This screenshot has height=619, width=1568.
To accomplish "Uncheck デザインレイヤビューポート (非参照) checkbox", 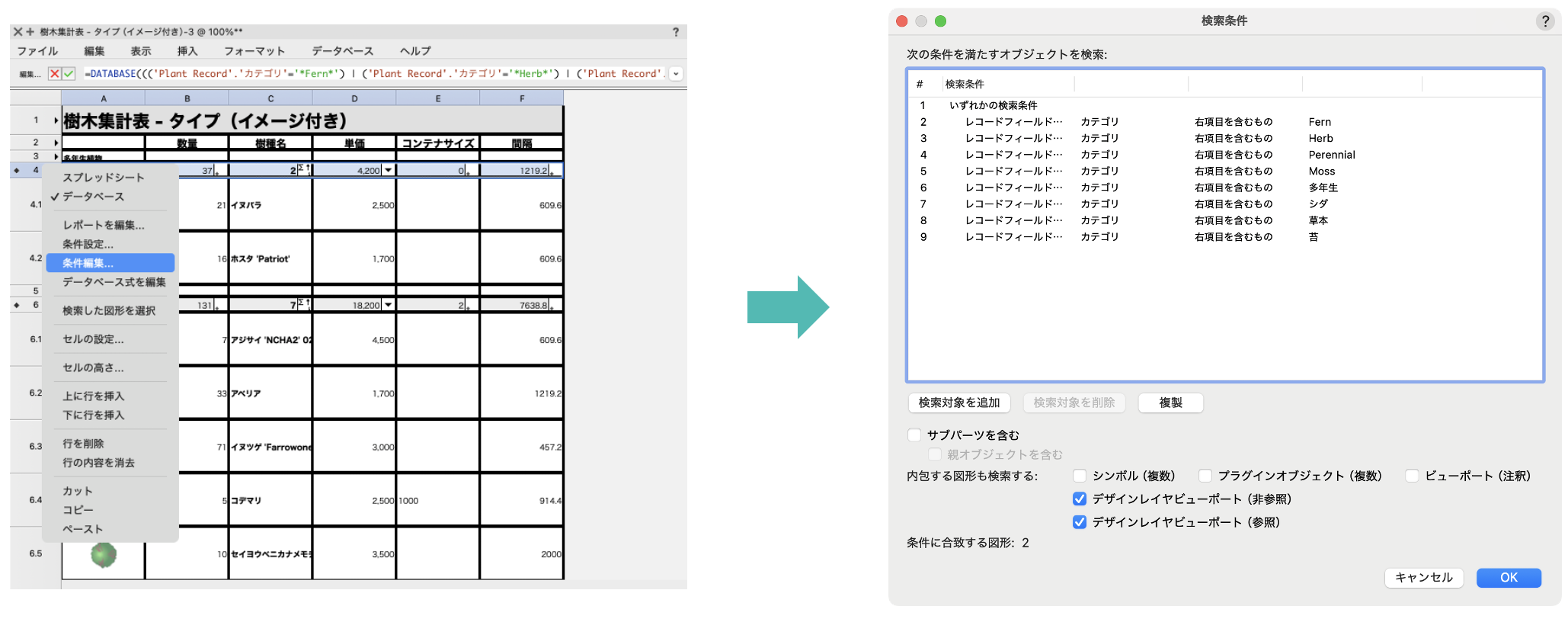I will pyautogui.click(x=1079, y=499).
